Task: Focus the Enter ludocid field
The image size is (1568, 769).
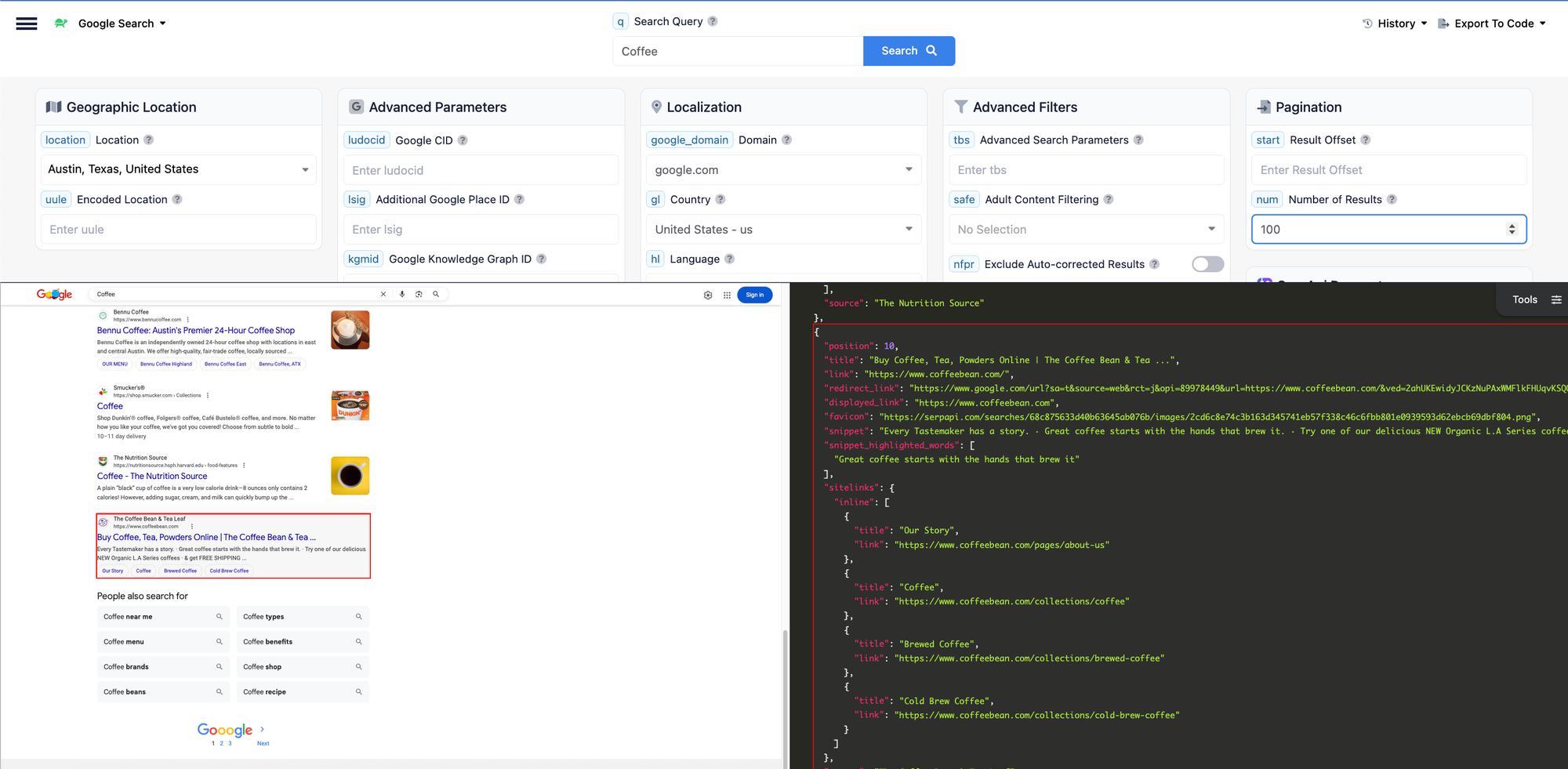Action: [481, 170]
